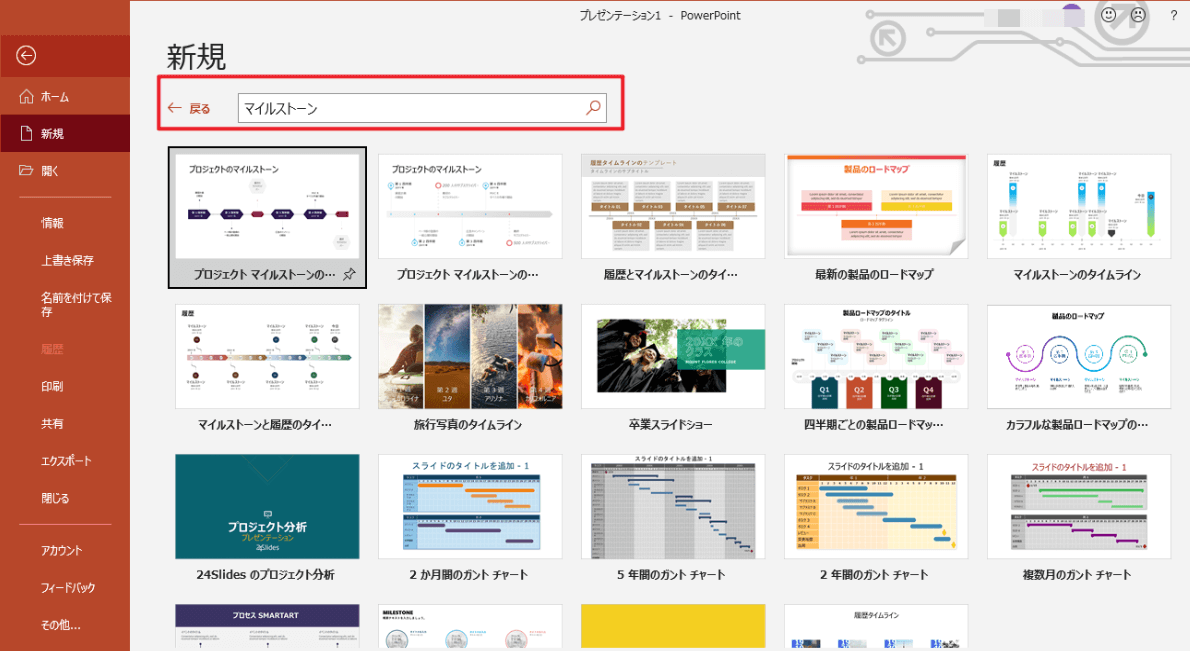Select 複数月のガント チャート template
This screenshot has height=651, width=1190.
click(x=1078, y=507)
